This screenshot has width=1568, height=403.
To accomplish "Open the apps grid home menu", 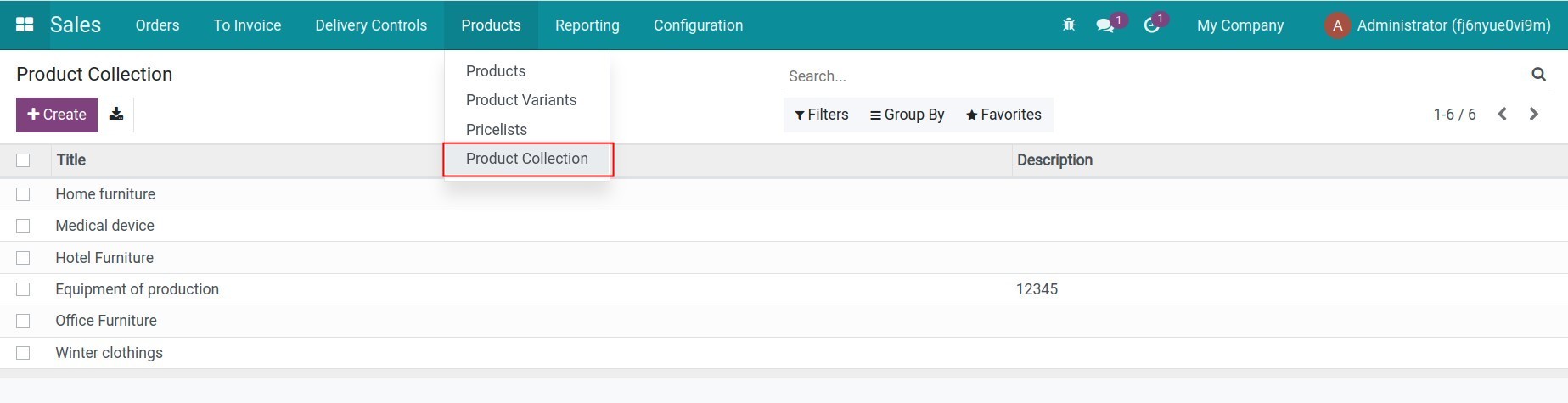I will coord(25,25).
